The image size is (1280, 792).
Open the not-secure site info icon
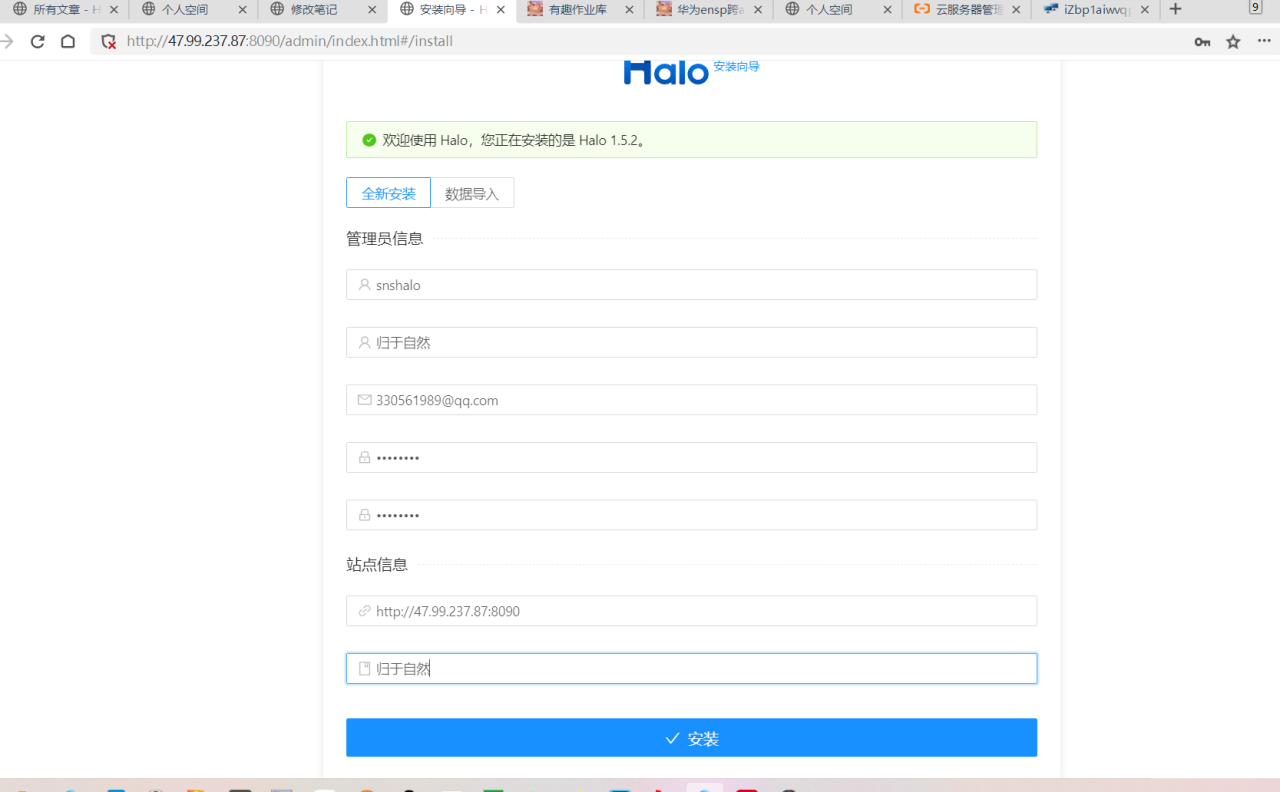point(109,42)
